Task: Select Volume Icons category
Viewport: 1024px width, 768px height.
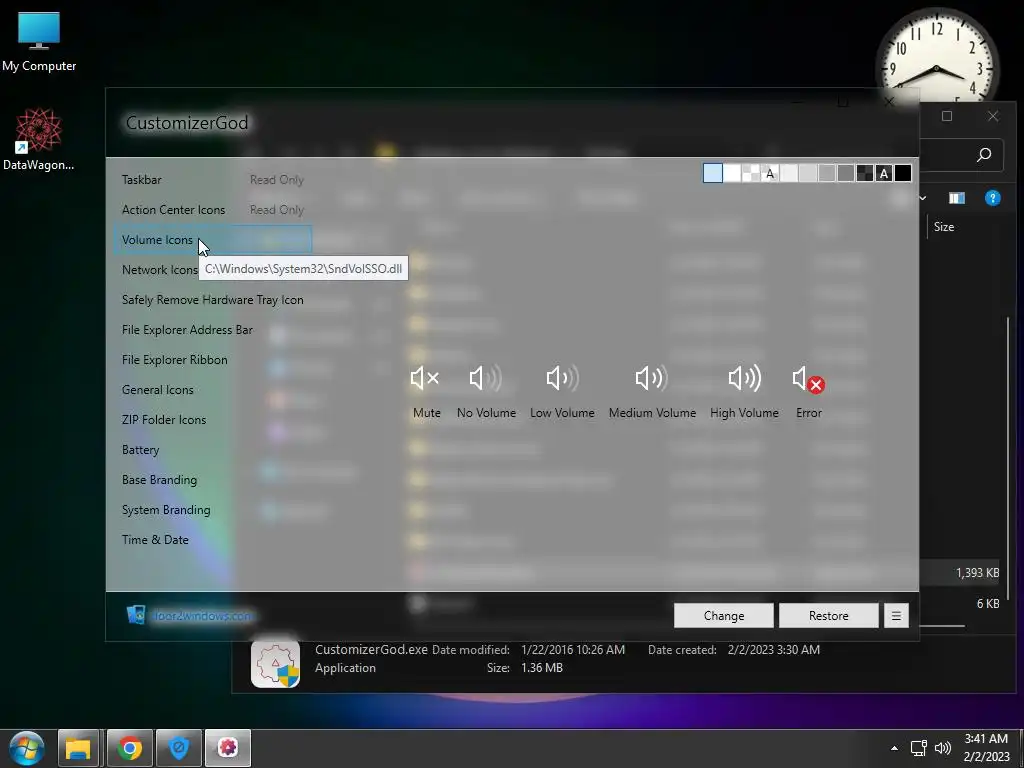Action: point(213,240)
